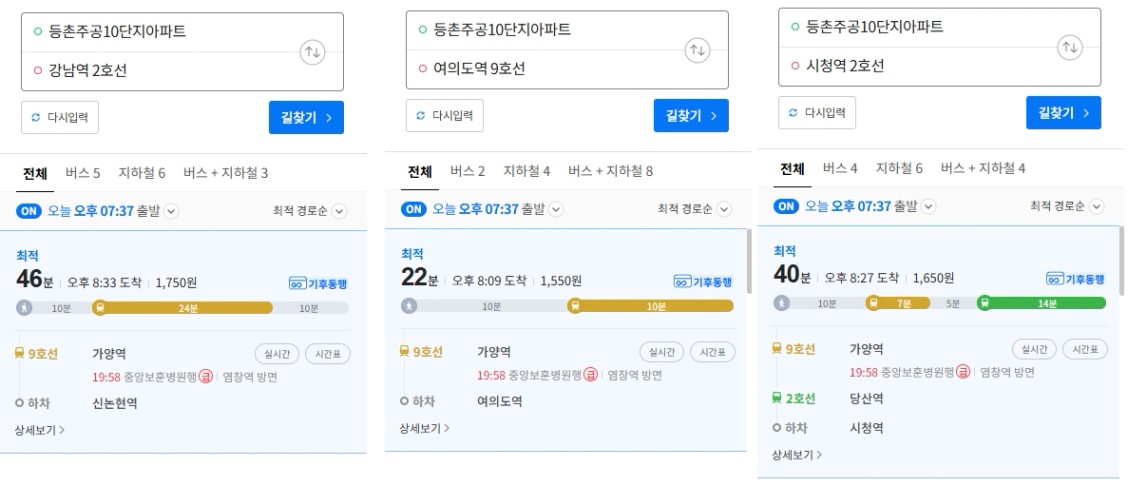Viewport: 1128px width, 486px height.
Task: Swap origin and destination for 시청역 route
Action: tap(1070, 47)
